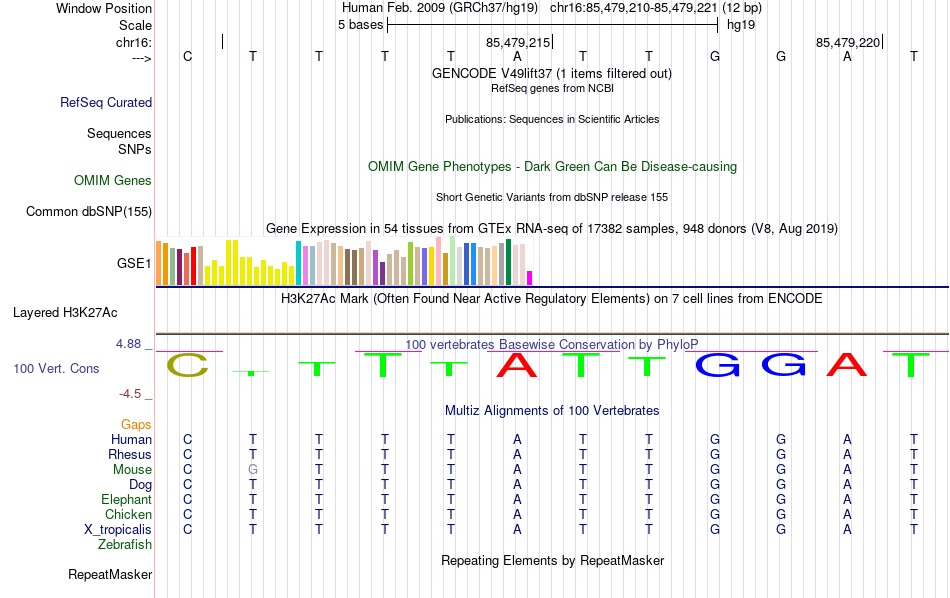Select the Human species label

click(x=131, y=439)
